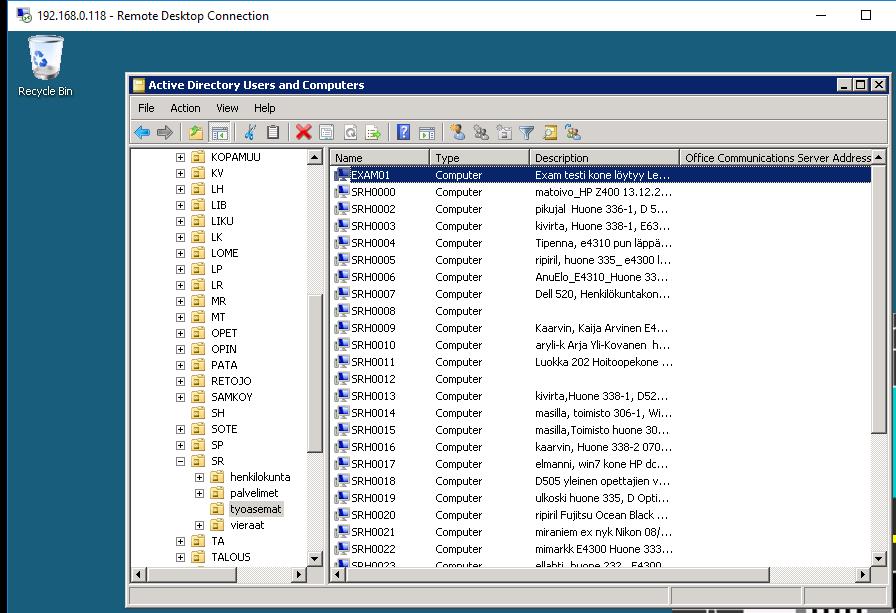Select the EXAM01 computer row

[x=601, y=175]
